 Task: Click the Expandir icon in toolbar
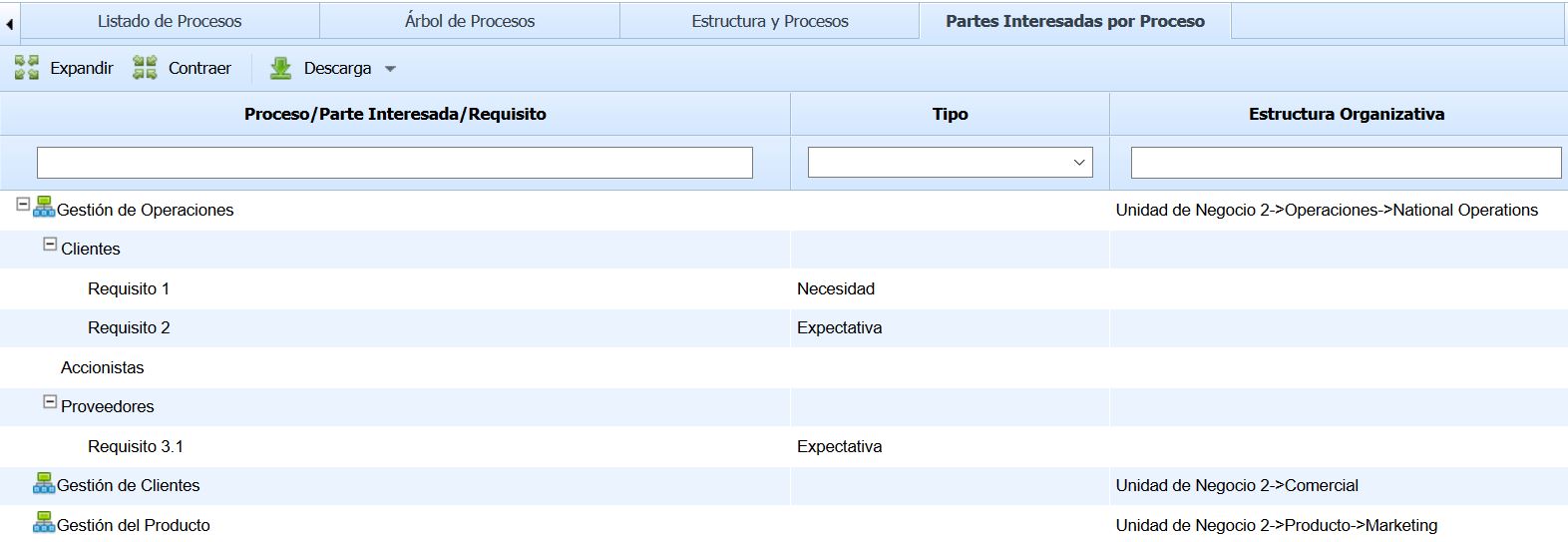click(27, 68)
